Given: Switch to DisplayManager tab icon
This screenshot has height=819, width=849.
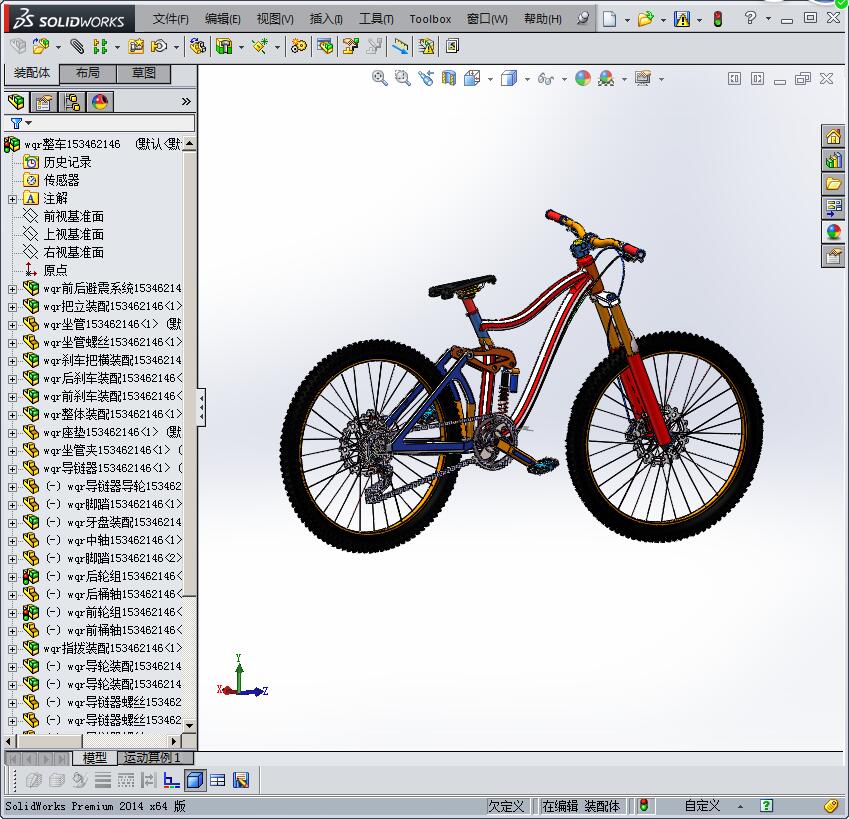Looking at the screenshot, I should click(100, 102).
